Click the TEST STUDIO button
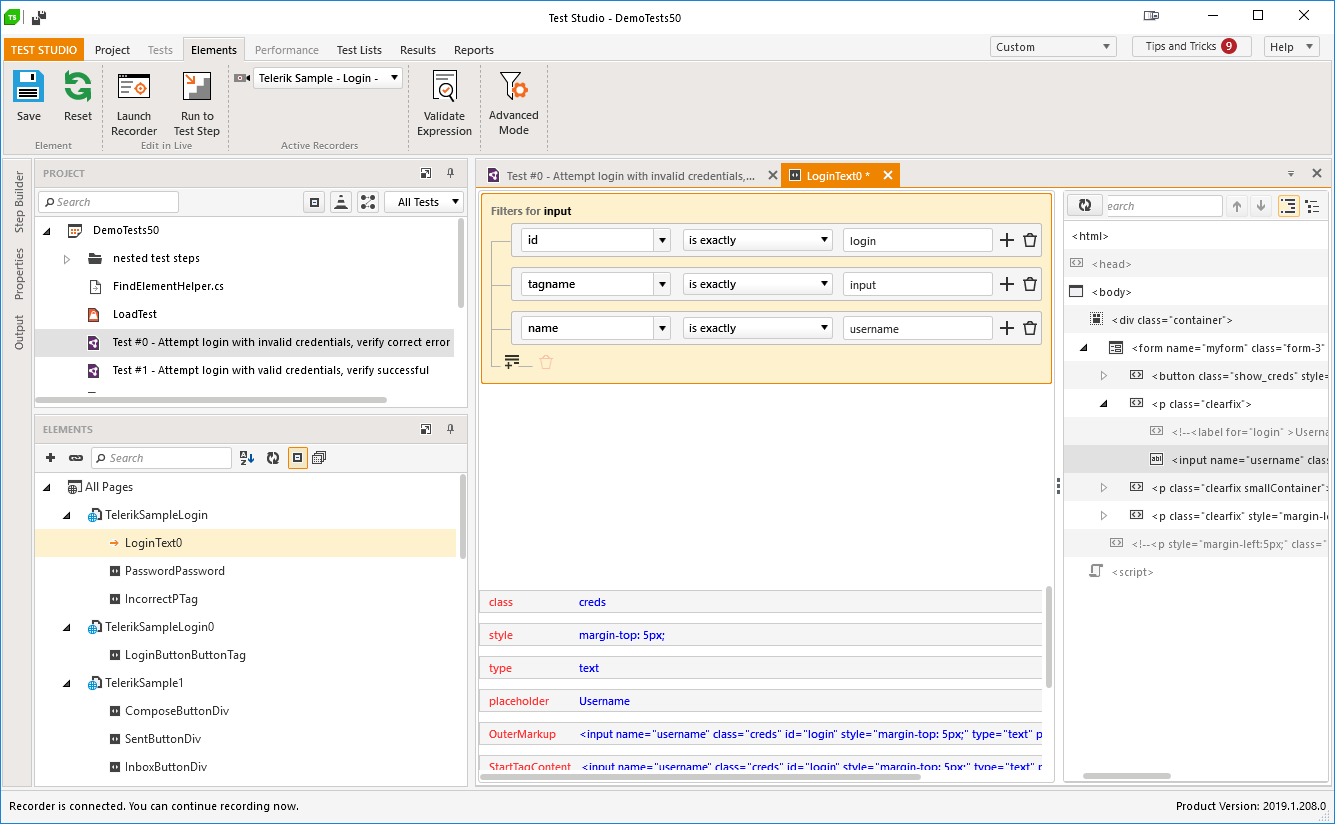The image size is (1335, 824). 44,50
